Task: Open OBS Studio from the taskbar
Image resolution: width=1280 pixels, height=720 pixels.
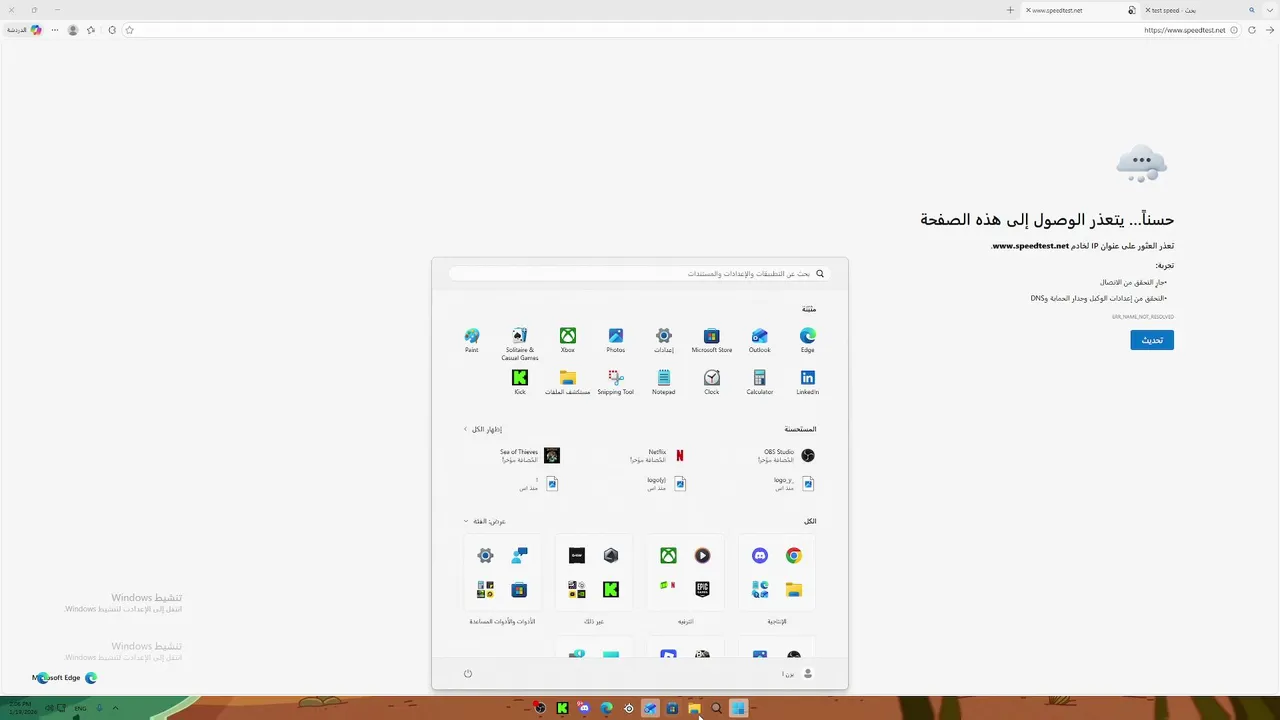Action: click(540, 708)
